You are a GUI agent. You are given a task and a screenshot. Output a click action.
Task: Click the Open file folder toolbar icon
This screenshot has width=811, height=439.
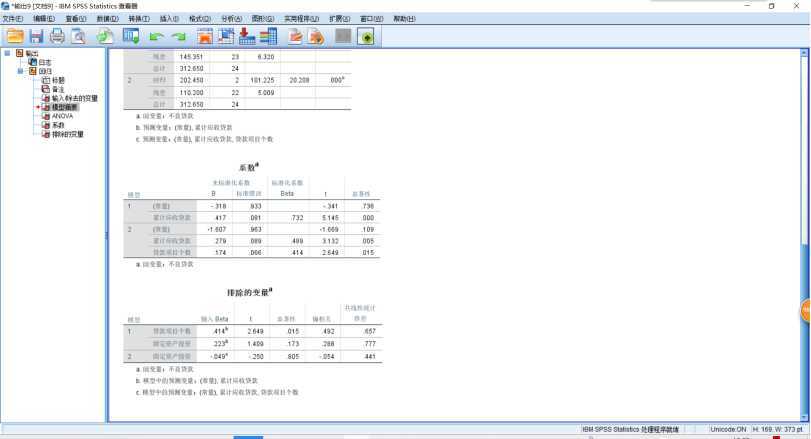click(15, 36)
